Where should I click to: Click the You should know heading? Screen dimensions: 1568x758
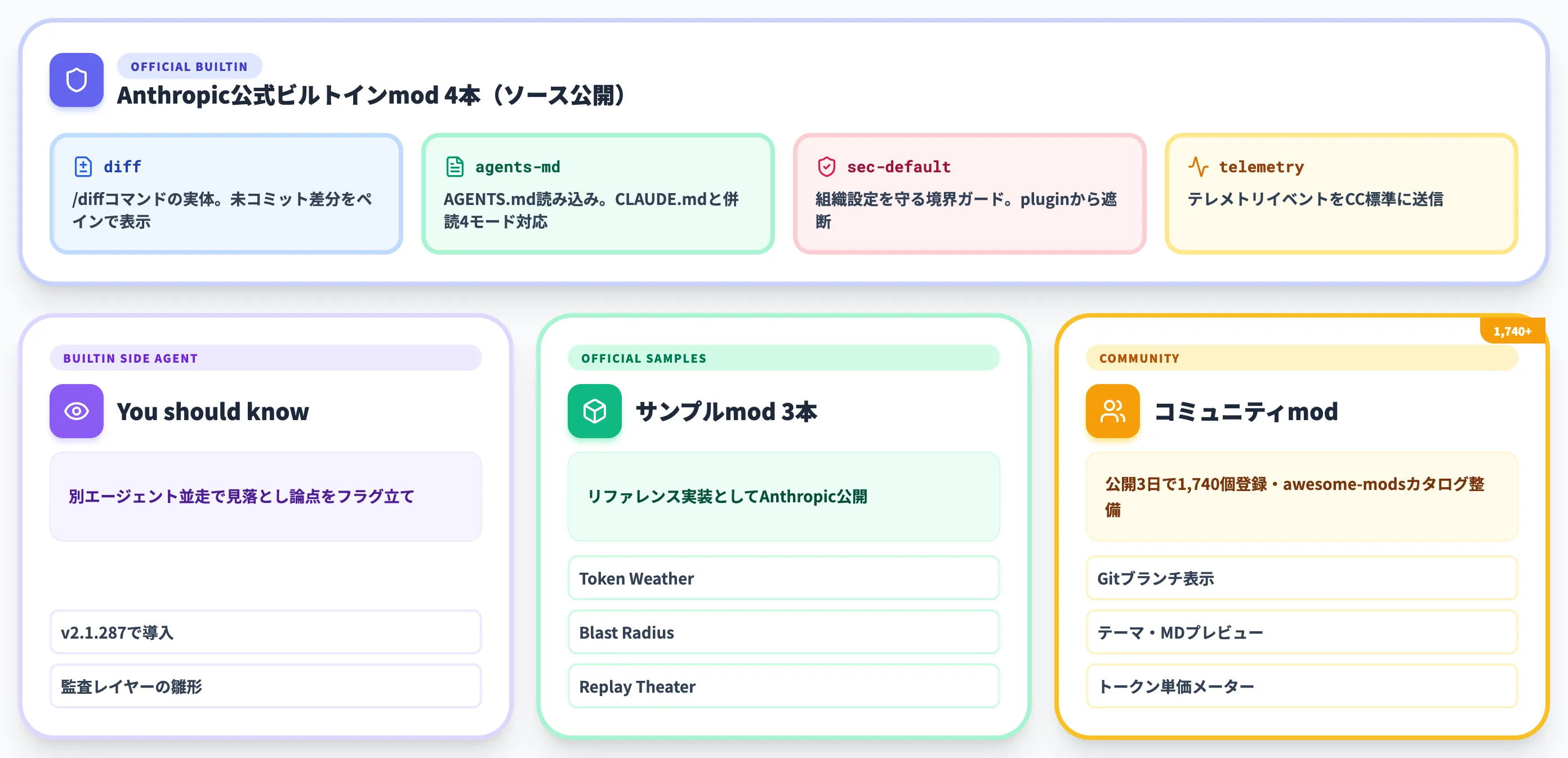[213, 412]
